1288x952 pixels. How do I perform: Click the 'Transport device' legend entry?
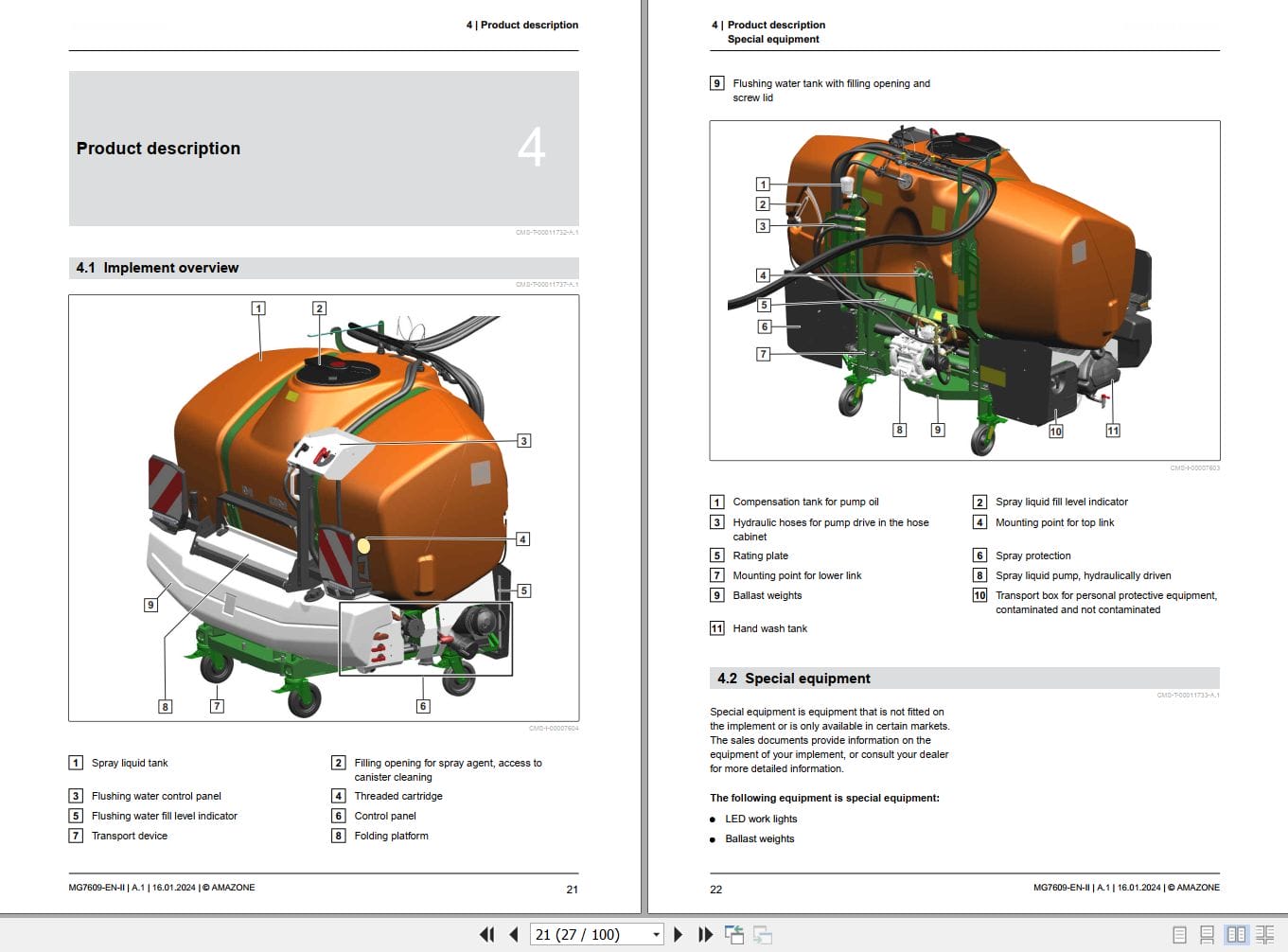pyautogui.click(x=130, y=836)
